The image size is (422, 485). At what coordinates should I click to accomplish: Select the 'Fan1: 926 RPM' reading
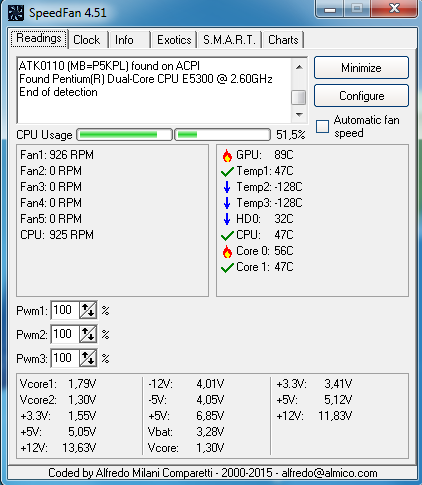click(57, 155)
